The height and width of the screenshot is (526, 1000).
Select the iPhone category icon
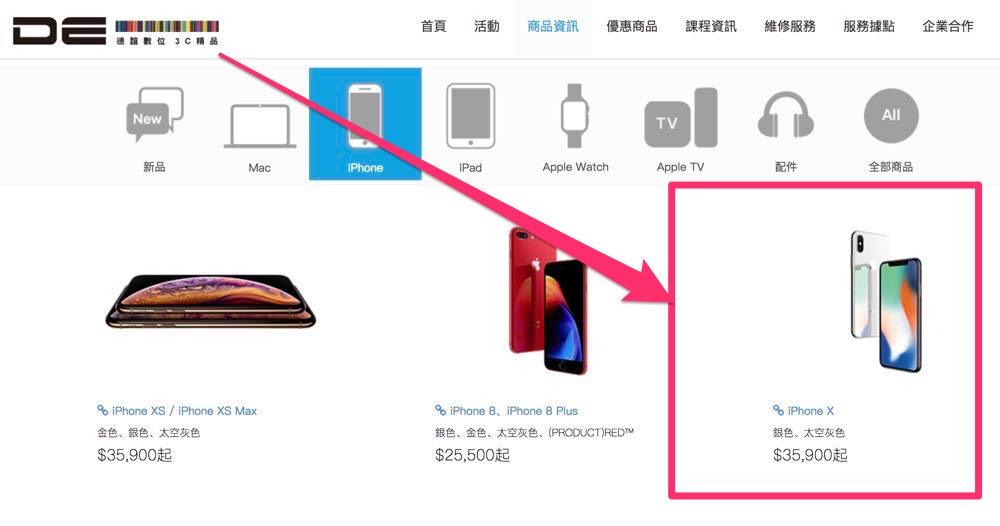365,116
